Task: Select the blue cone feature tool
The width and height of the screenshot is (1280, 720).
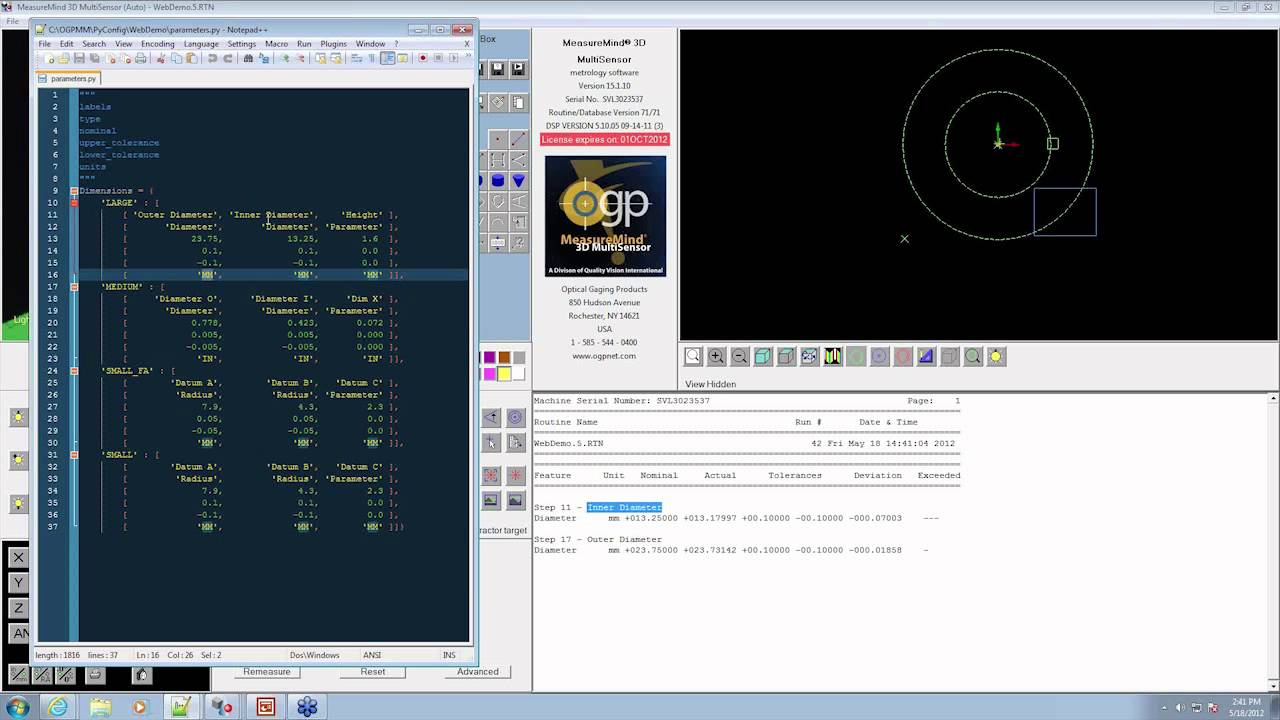Action: point(518,181)
